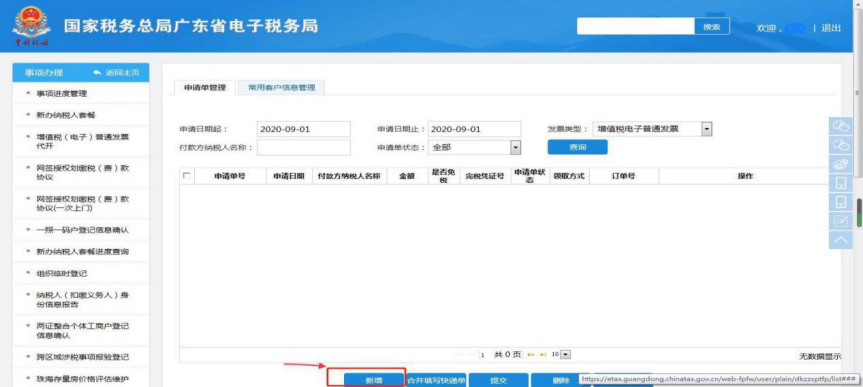The width and height of the screenshot is (863, 387).
Task: Click the 返回主页 return arrow icon
Action: [97, 73]
